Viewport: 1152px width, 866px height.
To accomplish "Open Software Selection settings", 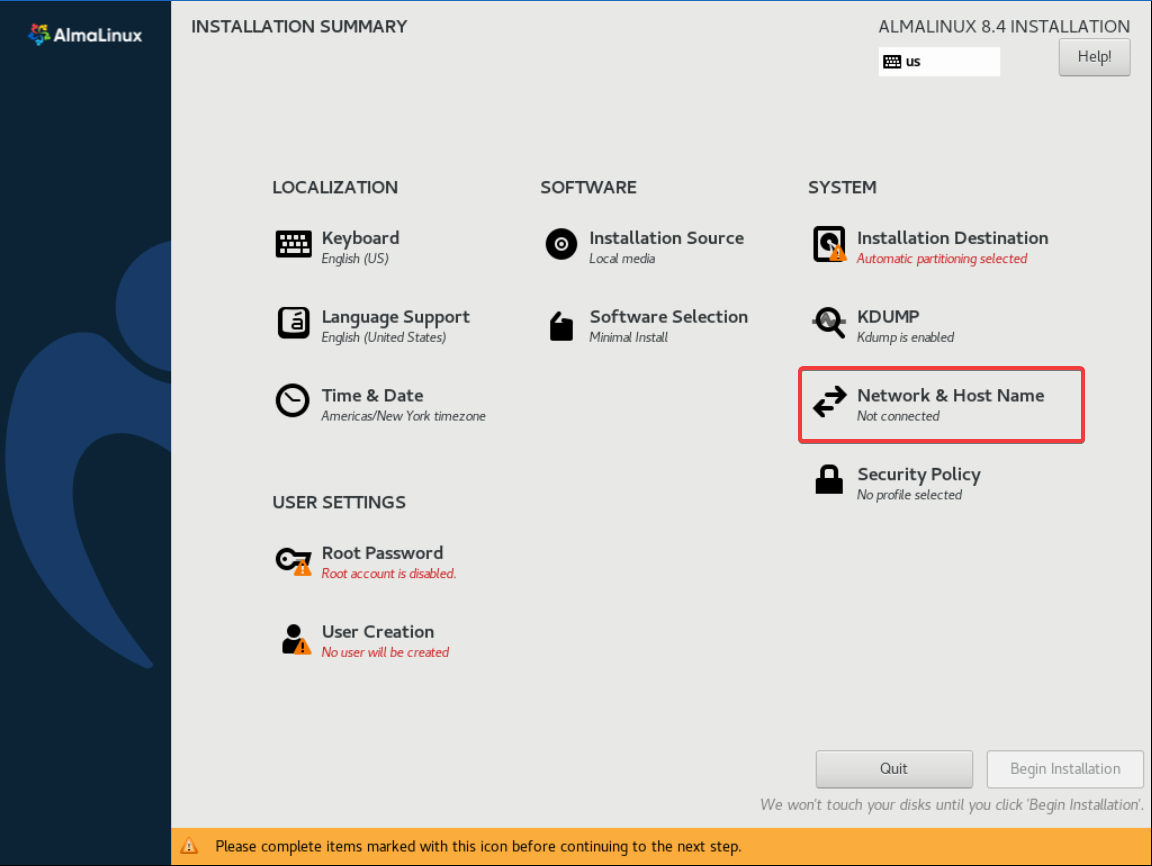I will (x=669, y=317).
